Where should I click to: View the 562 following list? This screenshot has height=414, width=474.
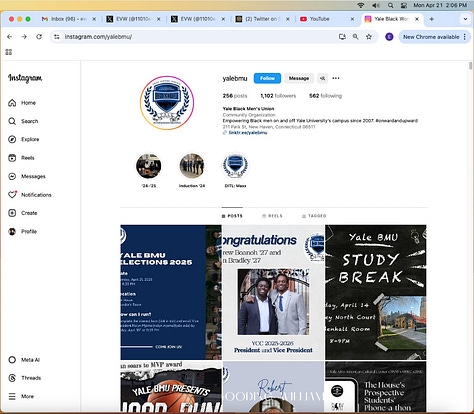click(x=325, y=96)
